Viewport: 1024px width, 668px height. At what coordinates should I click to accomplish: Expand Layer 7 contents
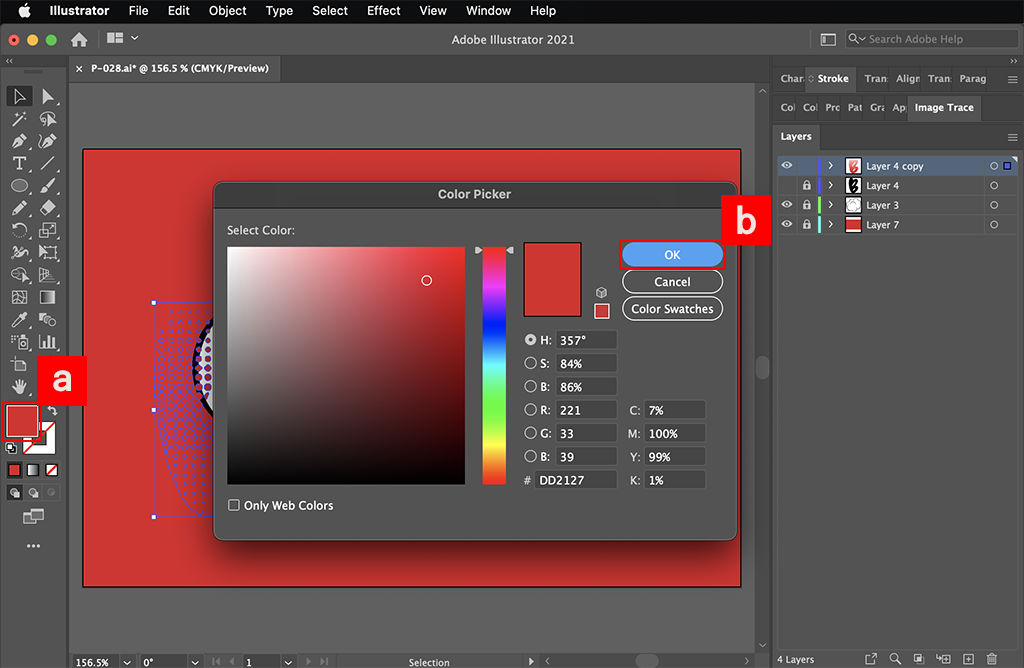click(x=831, y=225)
